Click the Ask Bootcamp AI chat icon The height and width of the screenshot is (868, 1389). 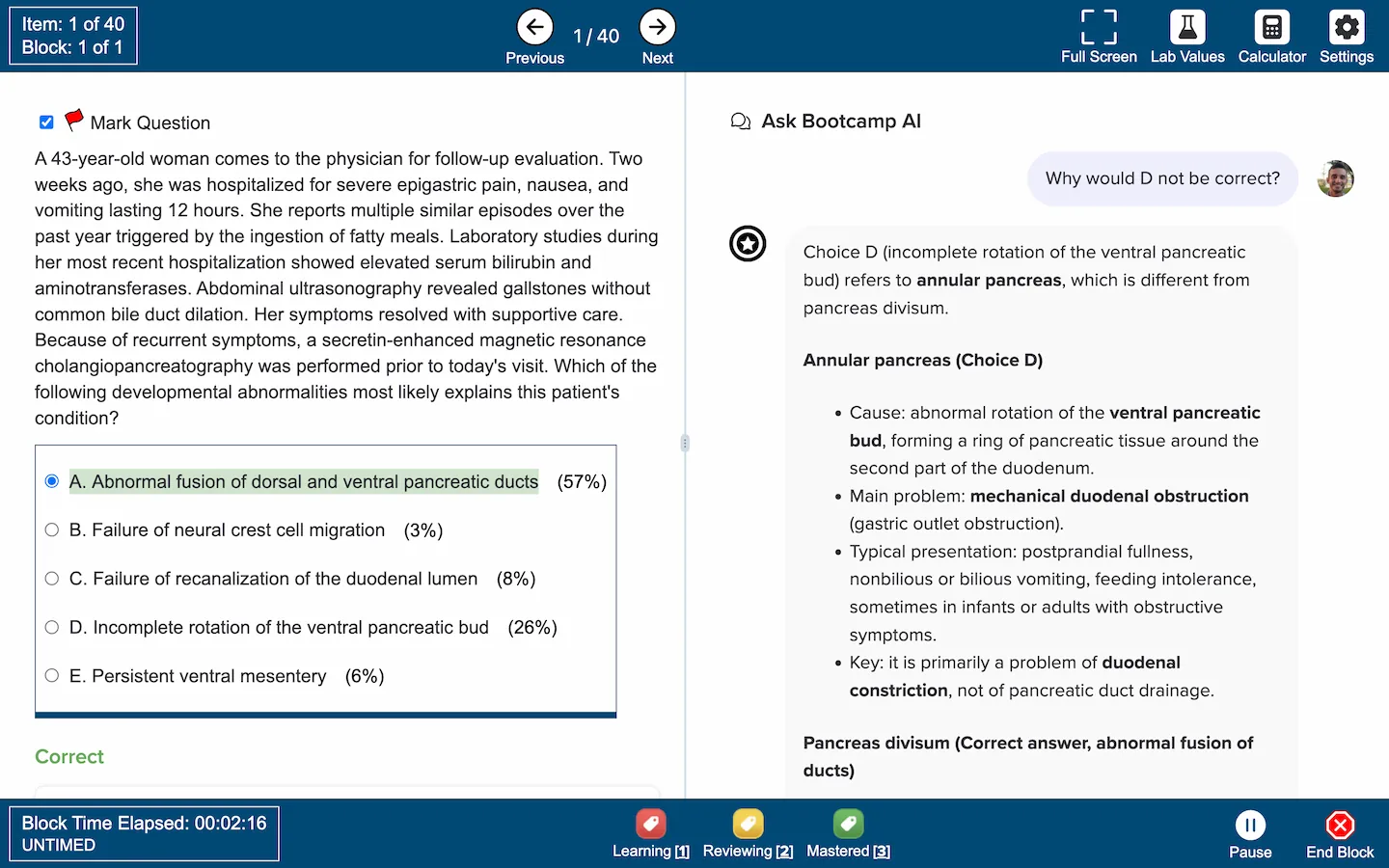tap(740, 121)
